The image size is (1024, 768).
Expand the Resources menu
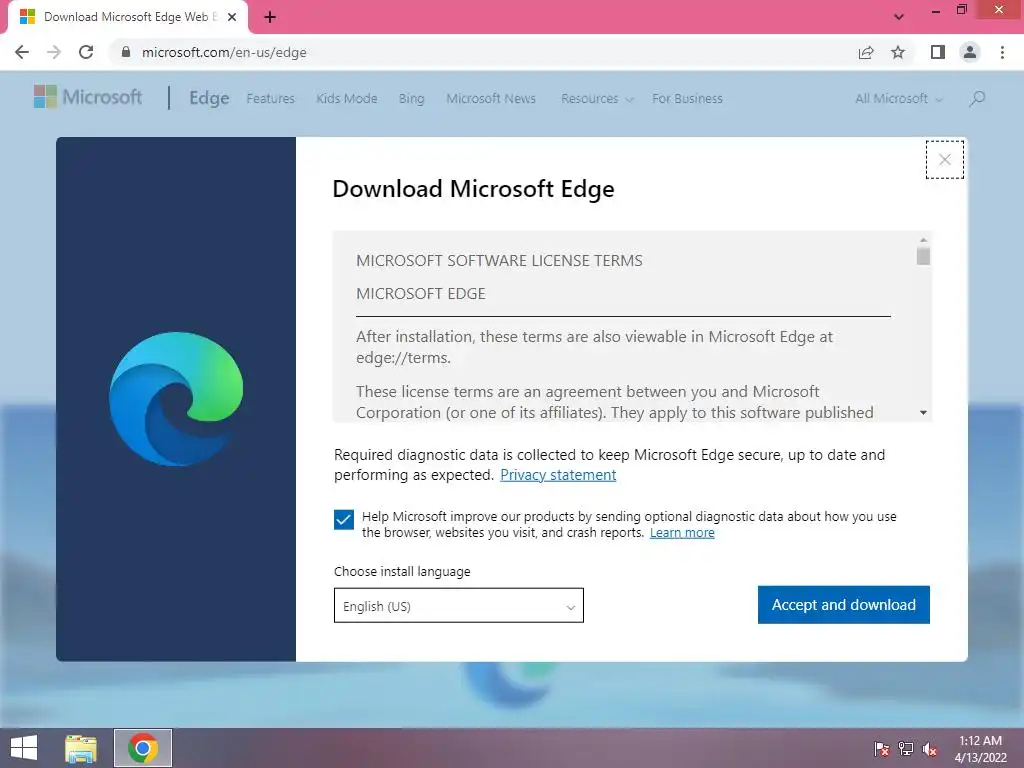597,99
